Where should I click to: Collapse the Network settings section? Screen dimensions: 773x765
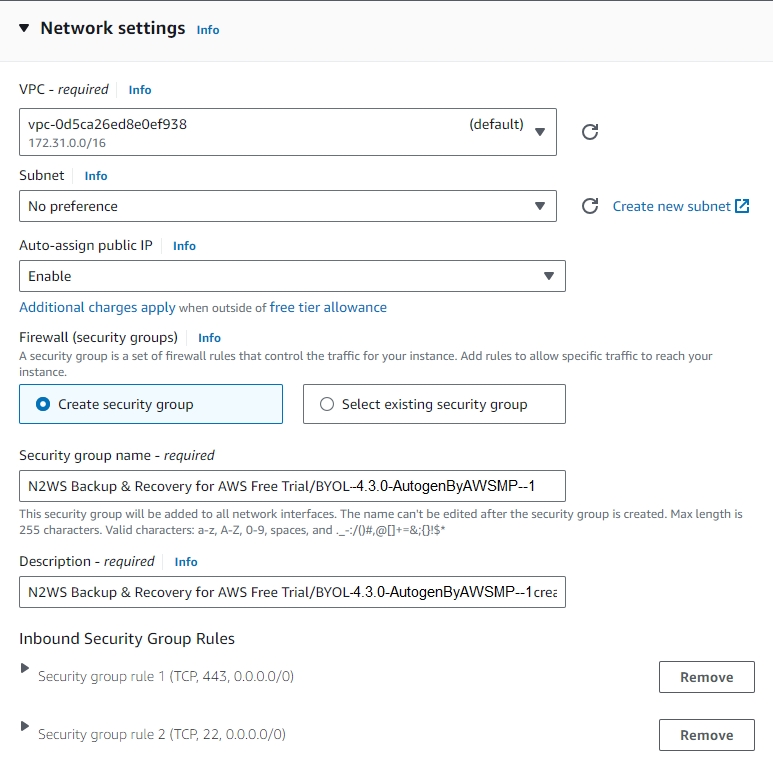[24, 28]
